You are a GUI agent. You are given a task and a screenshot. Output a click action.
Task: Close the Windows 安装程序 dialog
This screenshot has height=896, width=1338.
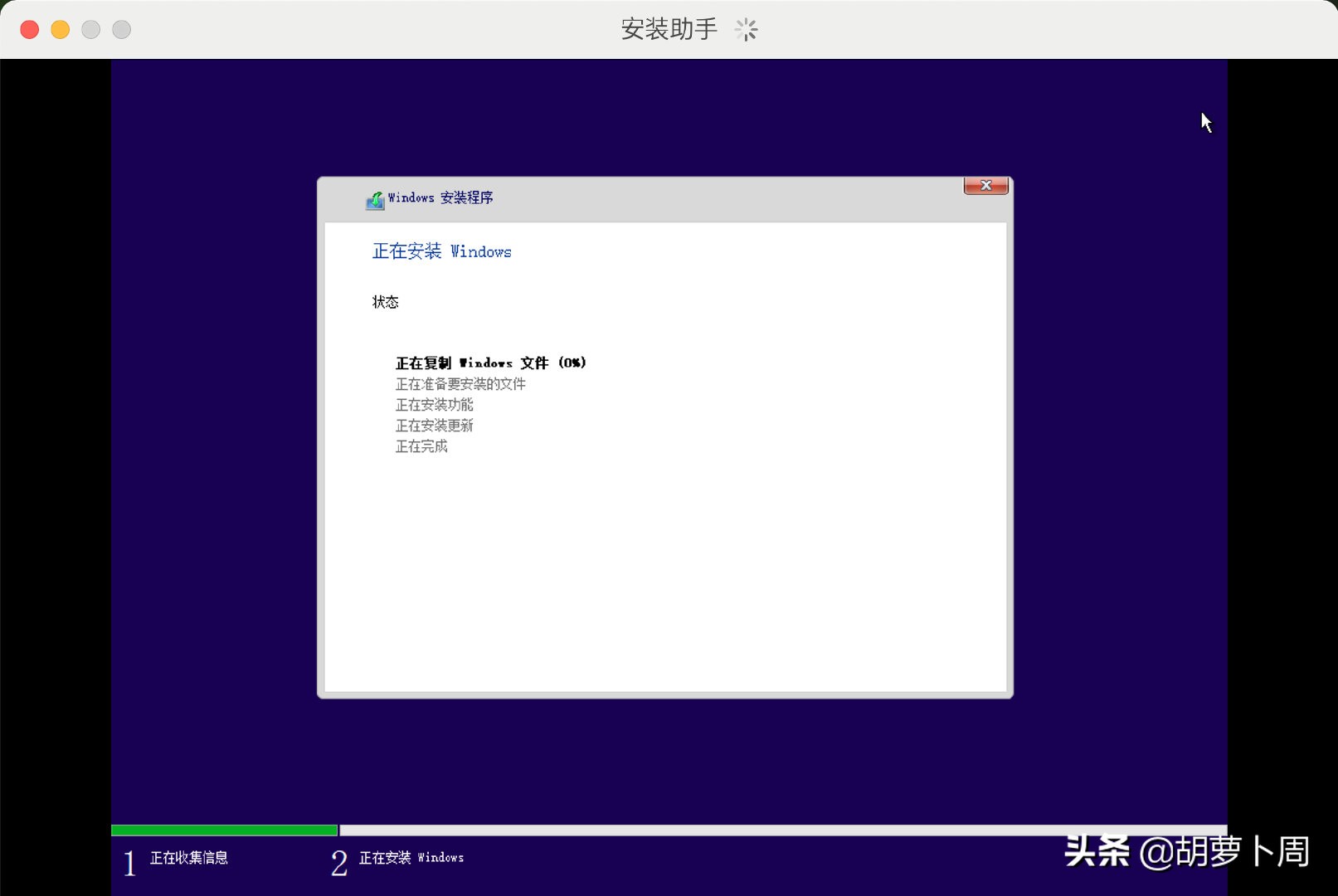pyautogui.click(x=985, y=186)
